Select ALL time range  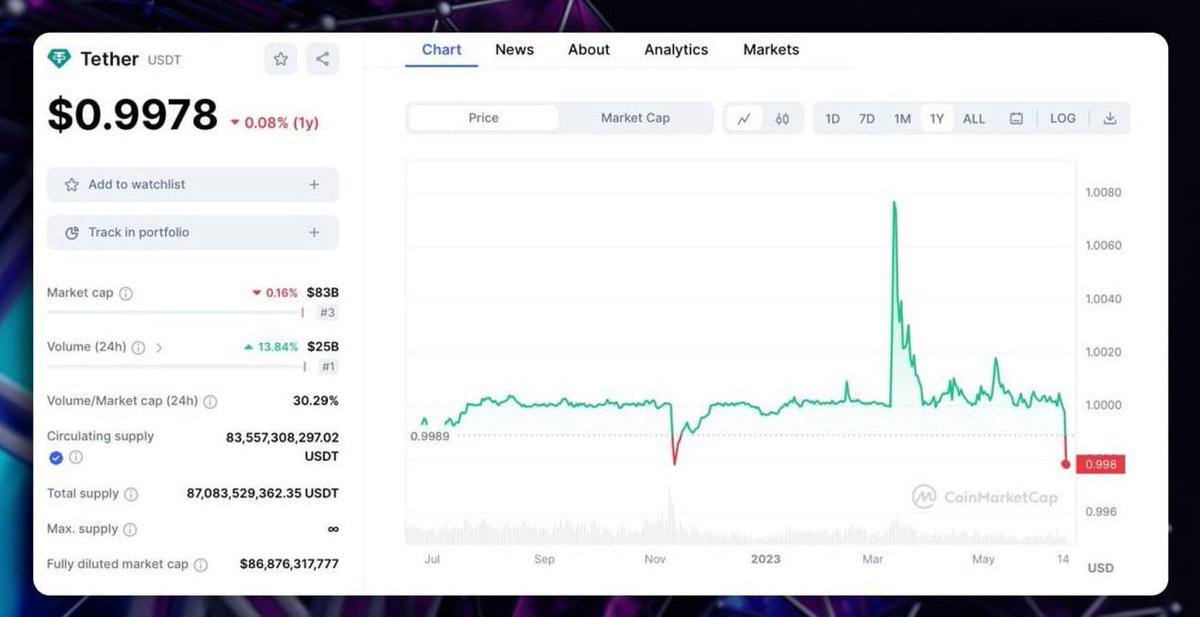pyautogui.click(x=974, y=119)
